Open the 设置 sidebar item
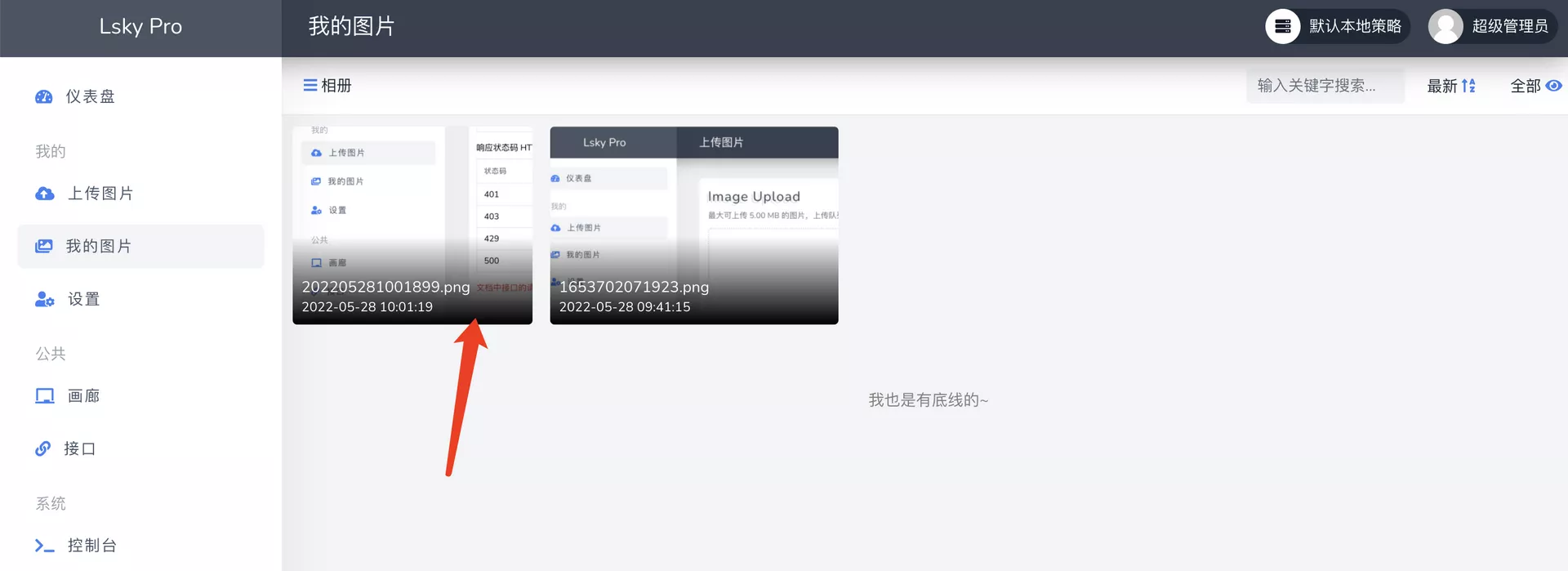 [83, 300]
